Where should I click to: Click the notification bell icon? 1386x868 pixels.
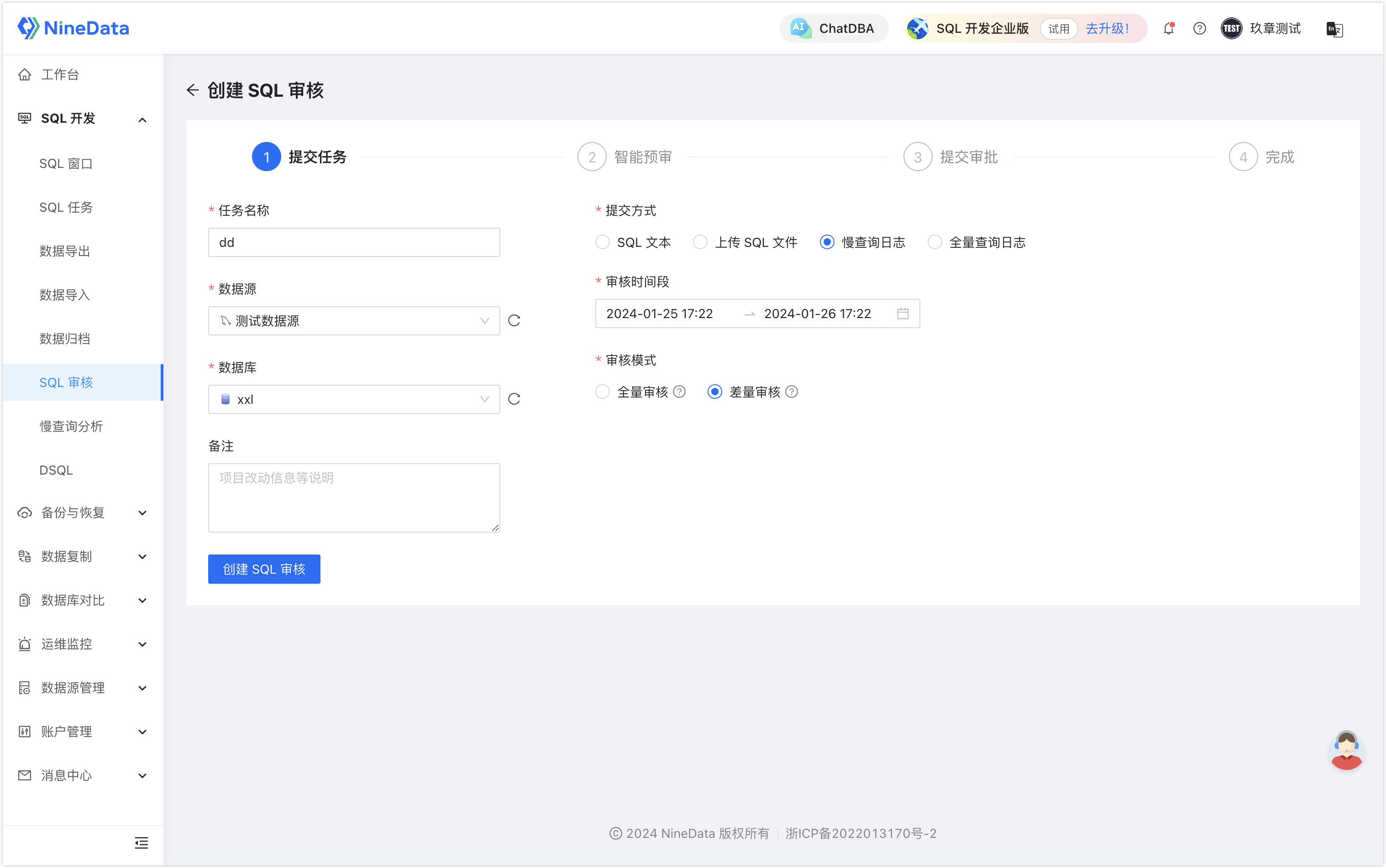[1168, 28]
